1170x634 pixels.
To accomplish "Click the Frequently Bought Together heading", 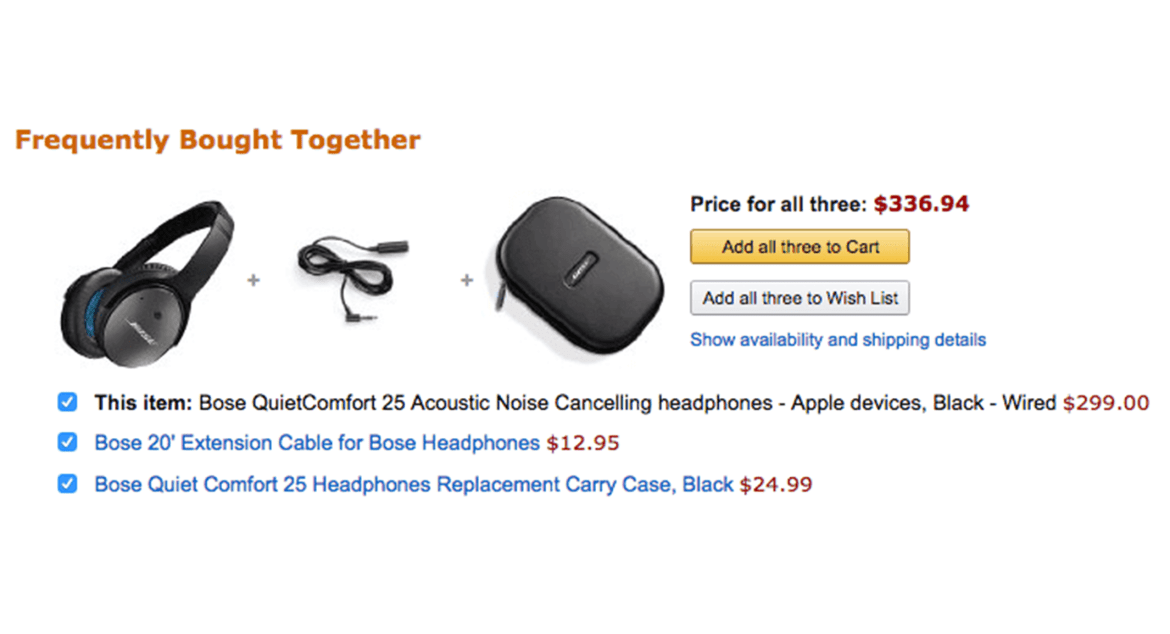I will (x=218, y=140).
